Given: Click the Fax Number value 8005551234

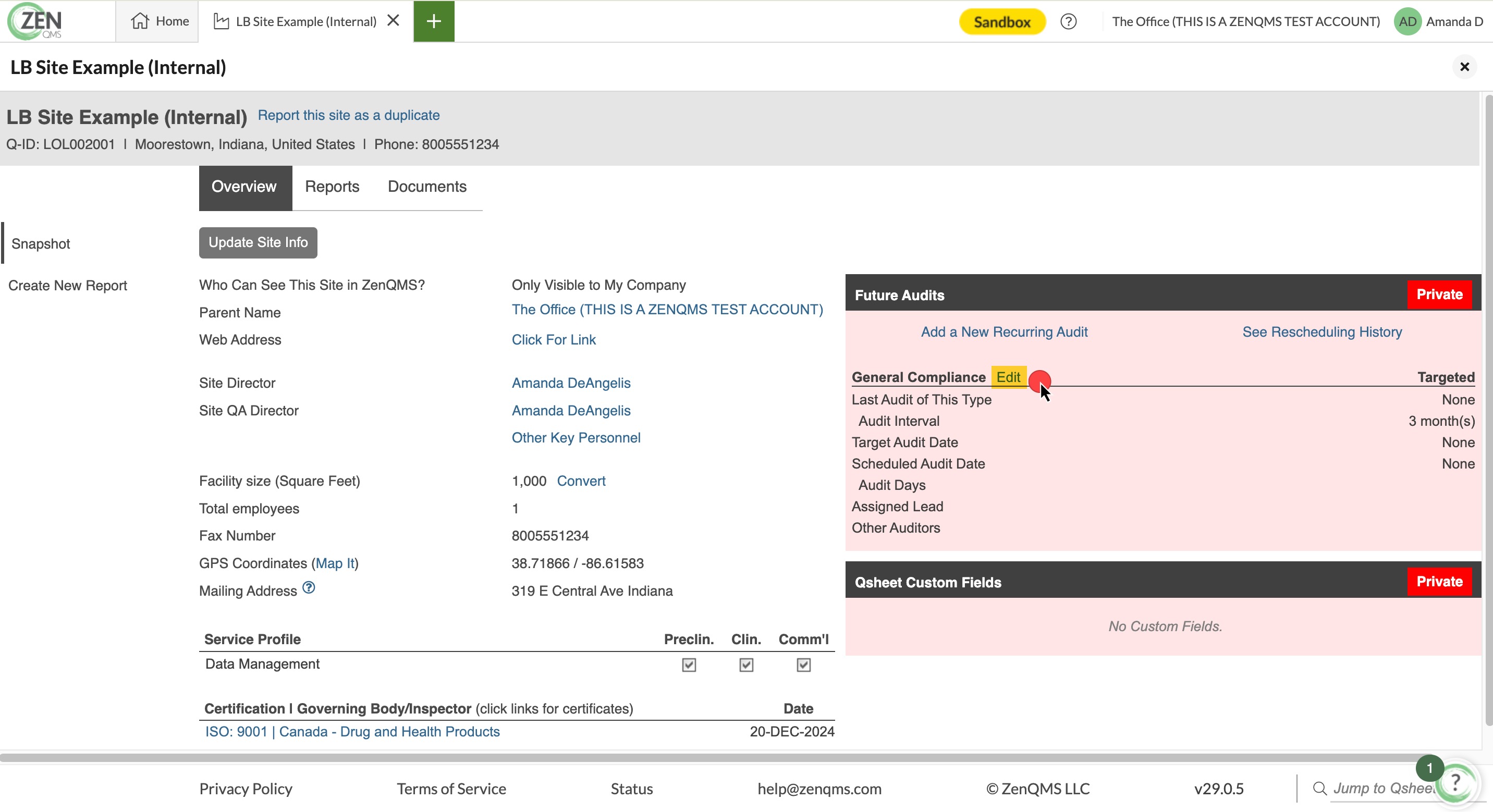Looking at the screenshot, I should [x=550, y=536].
